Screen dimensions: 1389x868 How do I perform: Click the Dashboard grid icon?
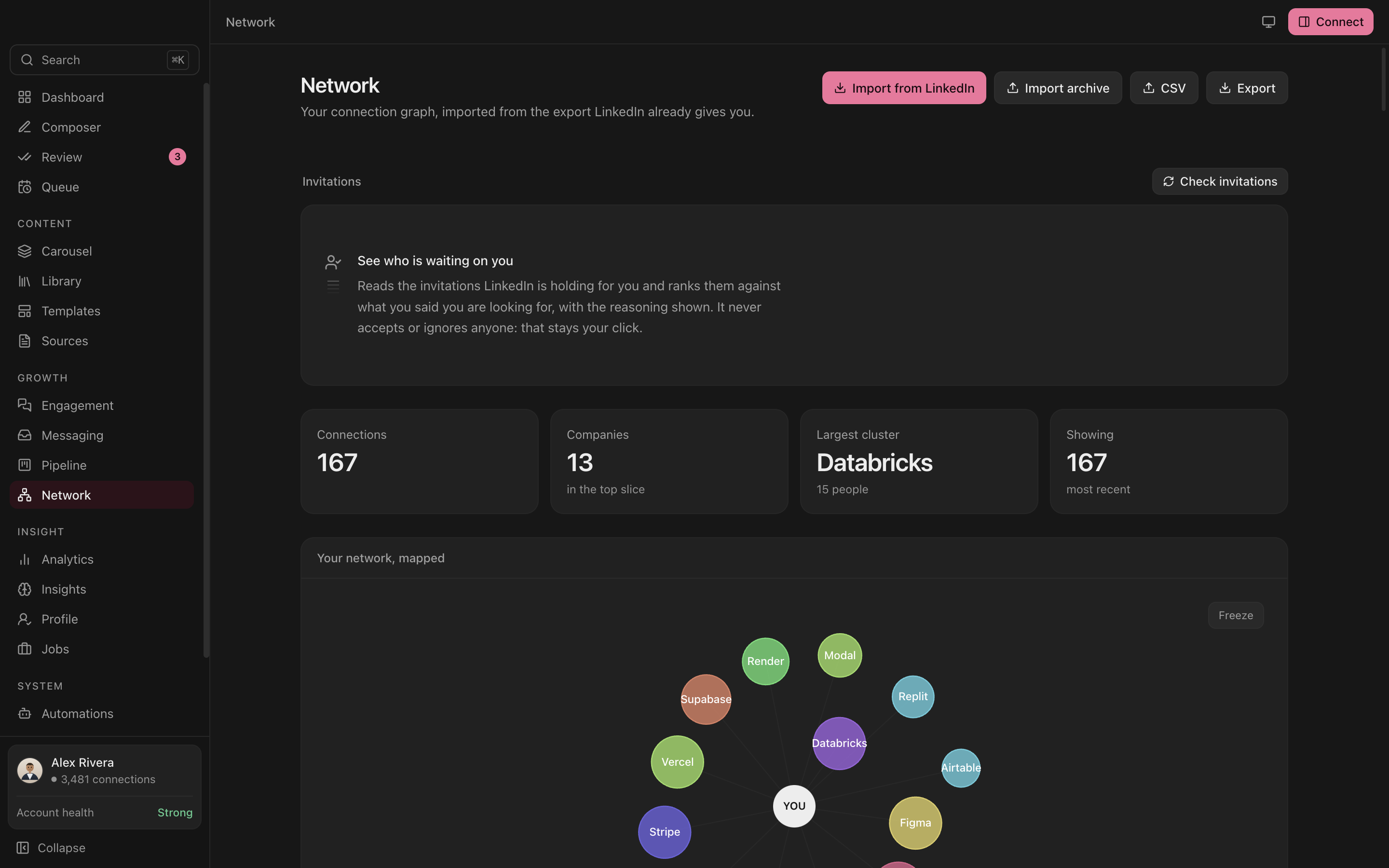coord(24,97)
